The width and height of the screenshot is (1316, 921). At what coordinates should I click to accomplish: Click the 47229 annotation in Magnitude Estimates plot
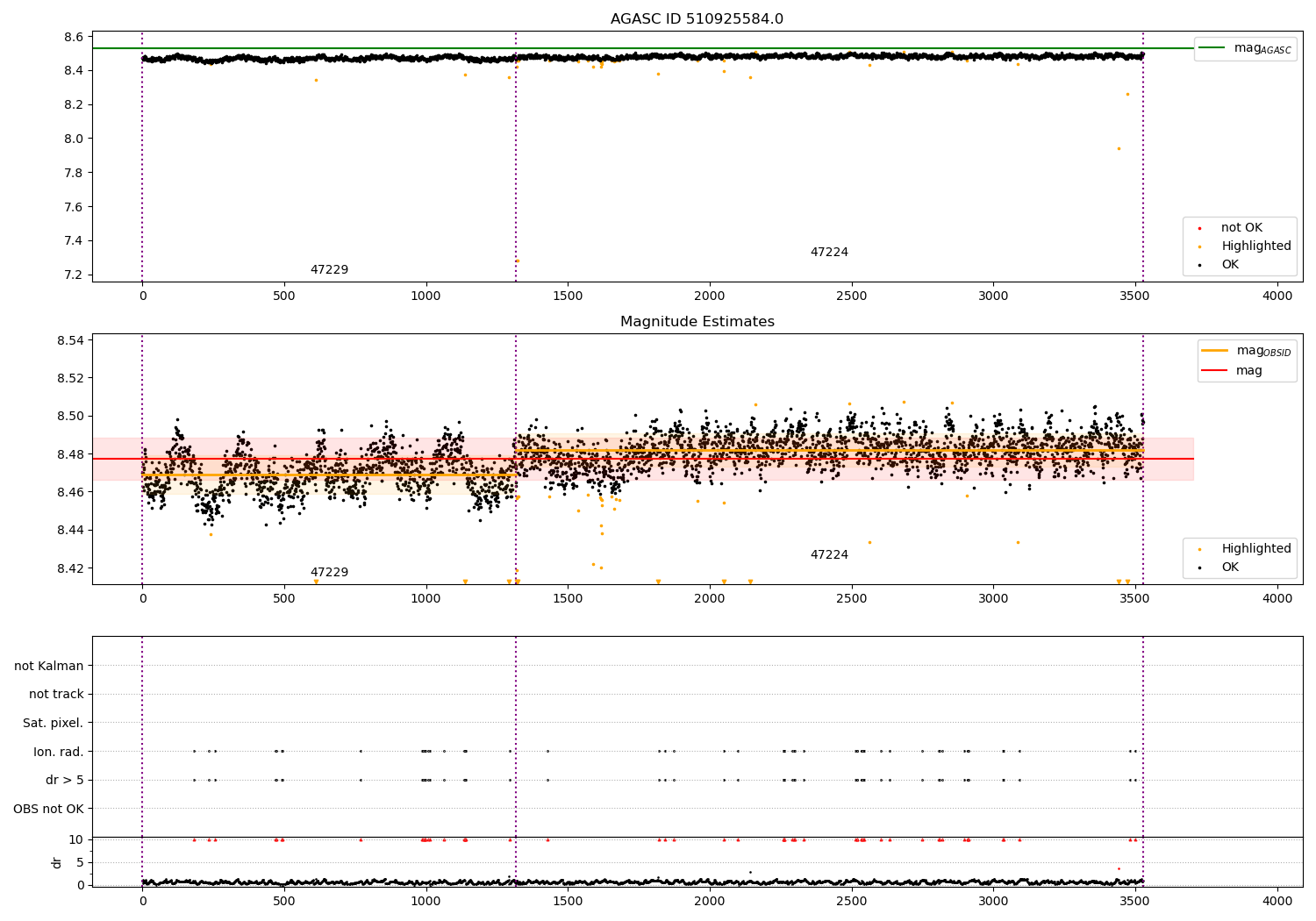pyautogui.click(x=329, y=573)
